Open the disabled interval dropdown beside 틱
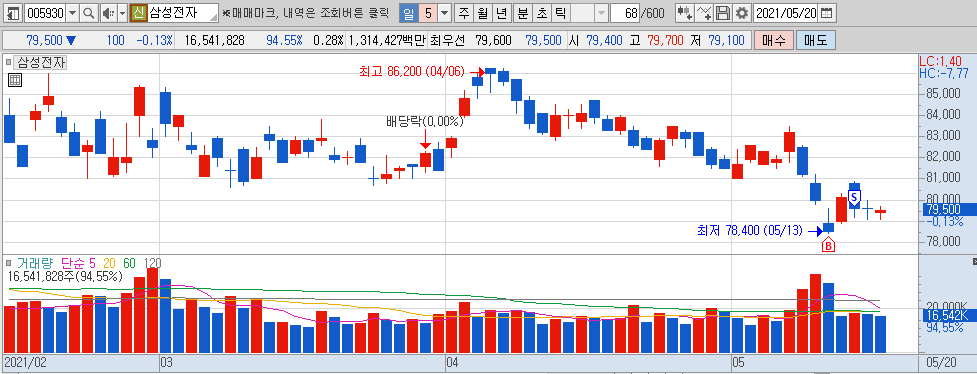 601,12
